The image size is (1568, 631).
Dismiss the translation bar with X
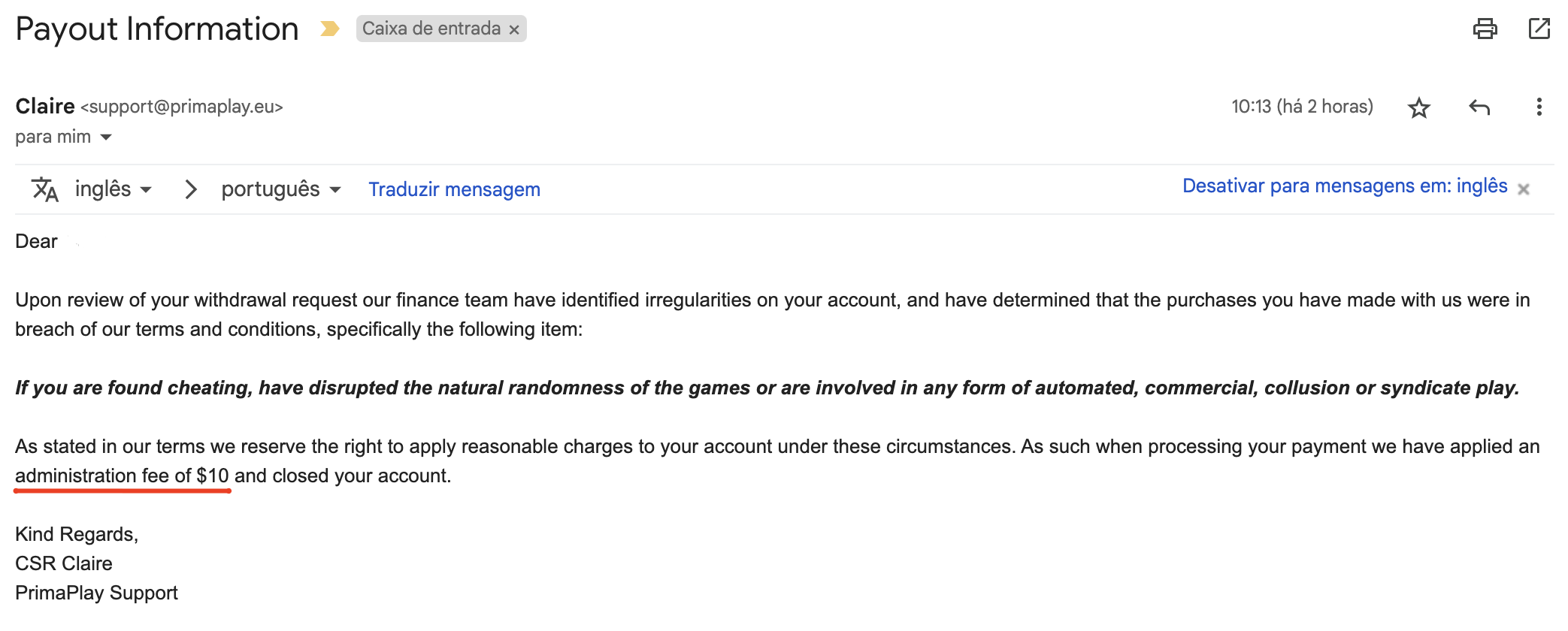pyautogui.click(x=1523, y=189)
